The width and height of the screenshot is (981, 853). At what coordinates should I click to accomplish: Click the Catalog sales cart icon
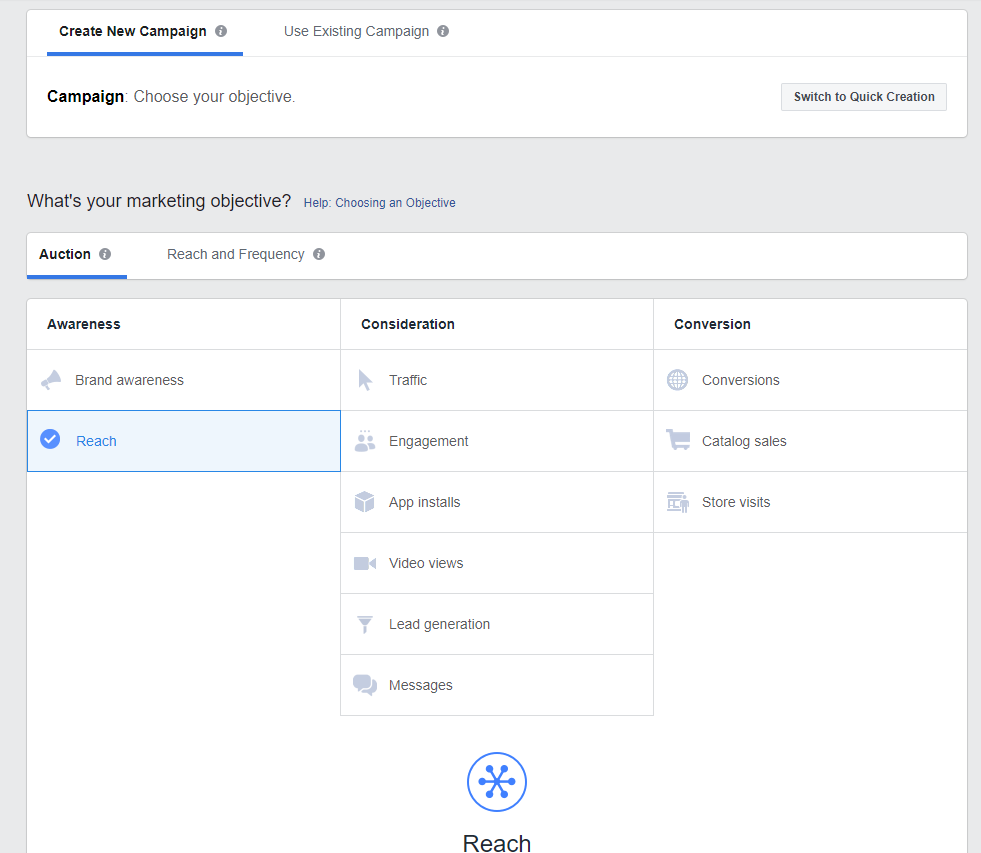click(678, 441)
